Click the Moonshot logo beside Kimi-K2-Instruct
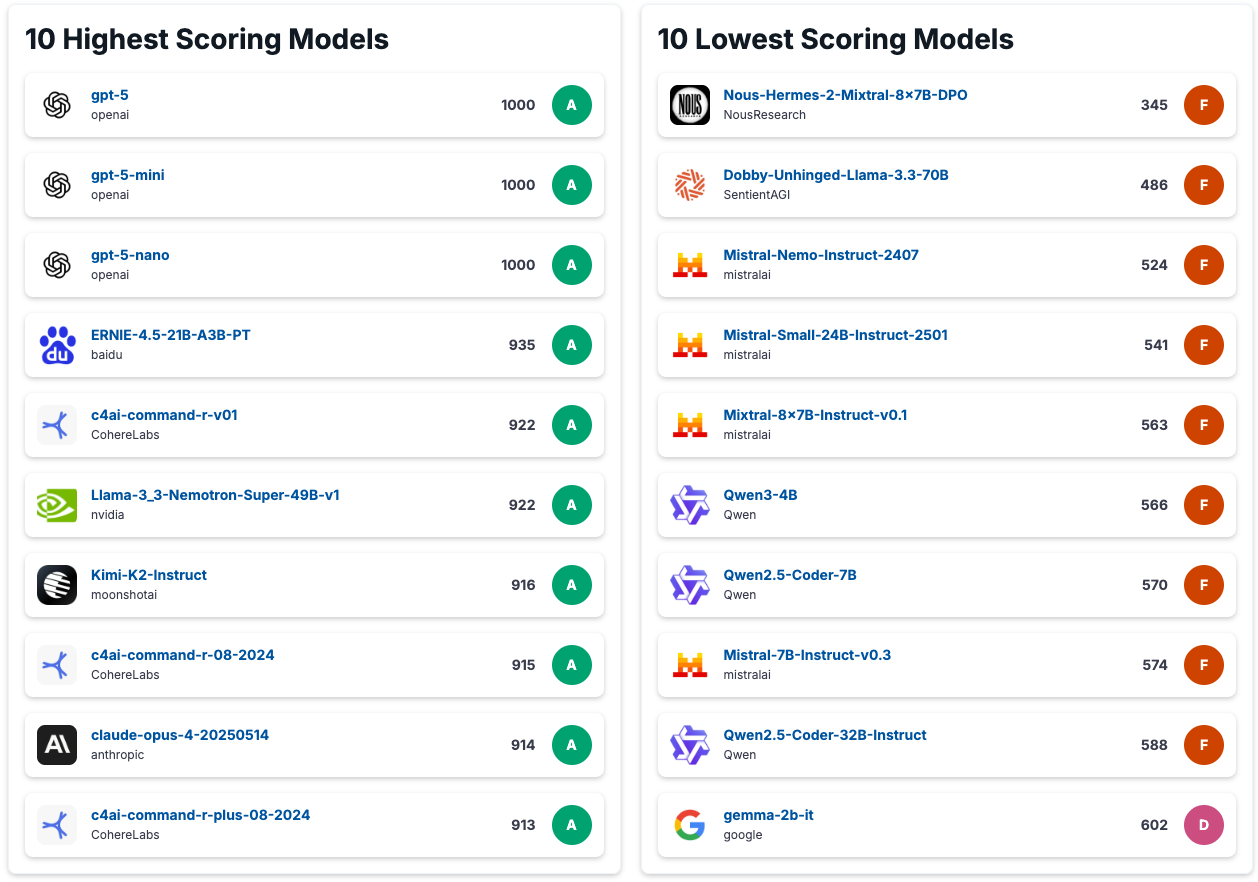The image size is (1258, 882). coord(57,585)
